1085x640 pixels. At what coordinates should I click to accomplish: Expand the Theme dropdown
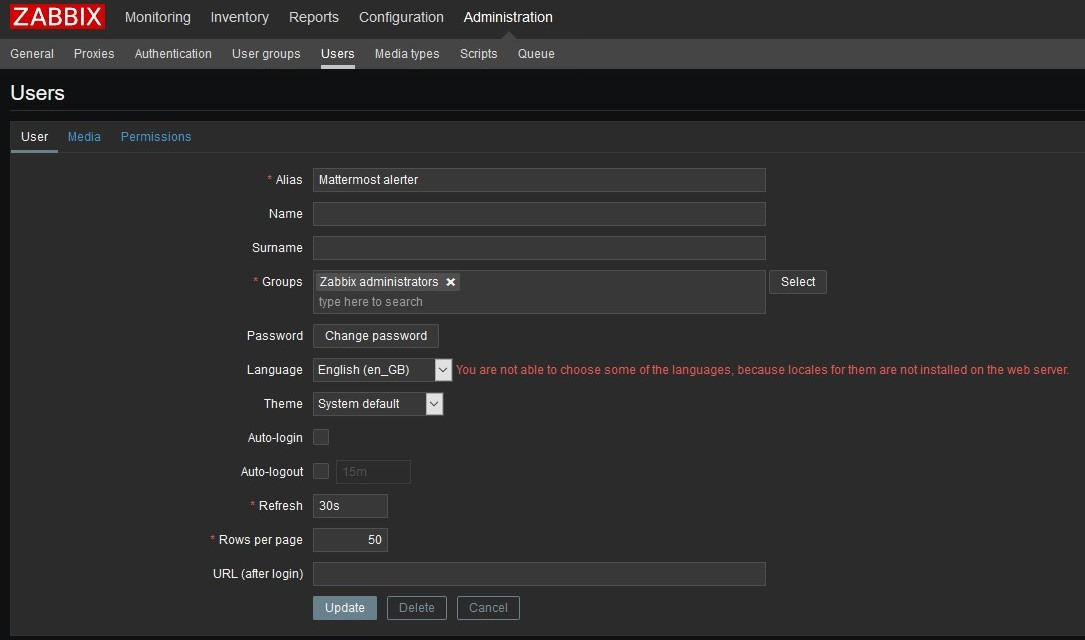coord(377,404)
